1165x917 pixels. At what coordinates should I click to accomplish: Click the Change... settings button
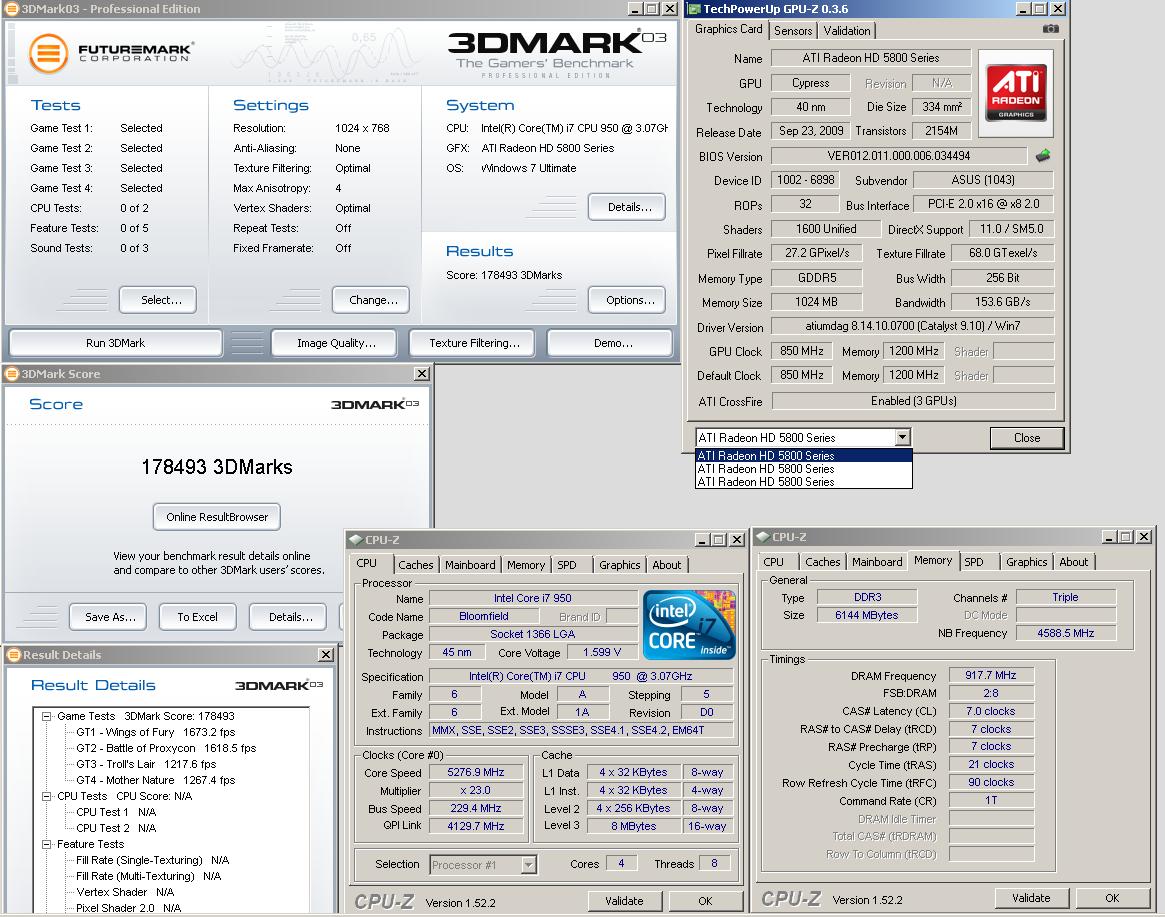[x=373, y=300]
